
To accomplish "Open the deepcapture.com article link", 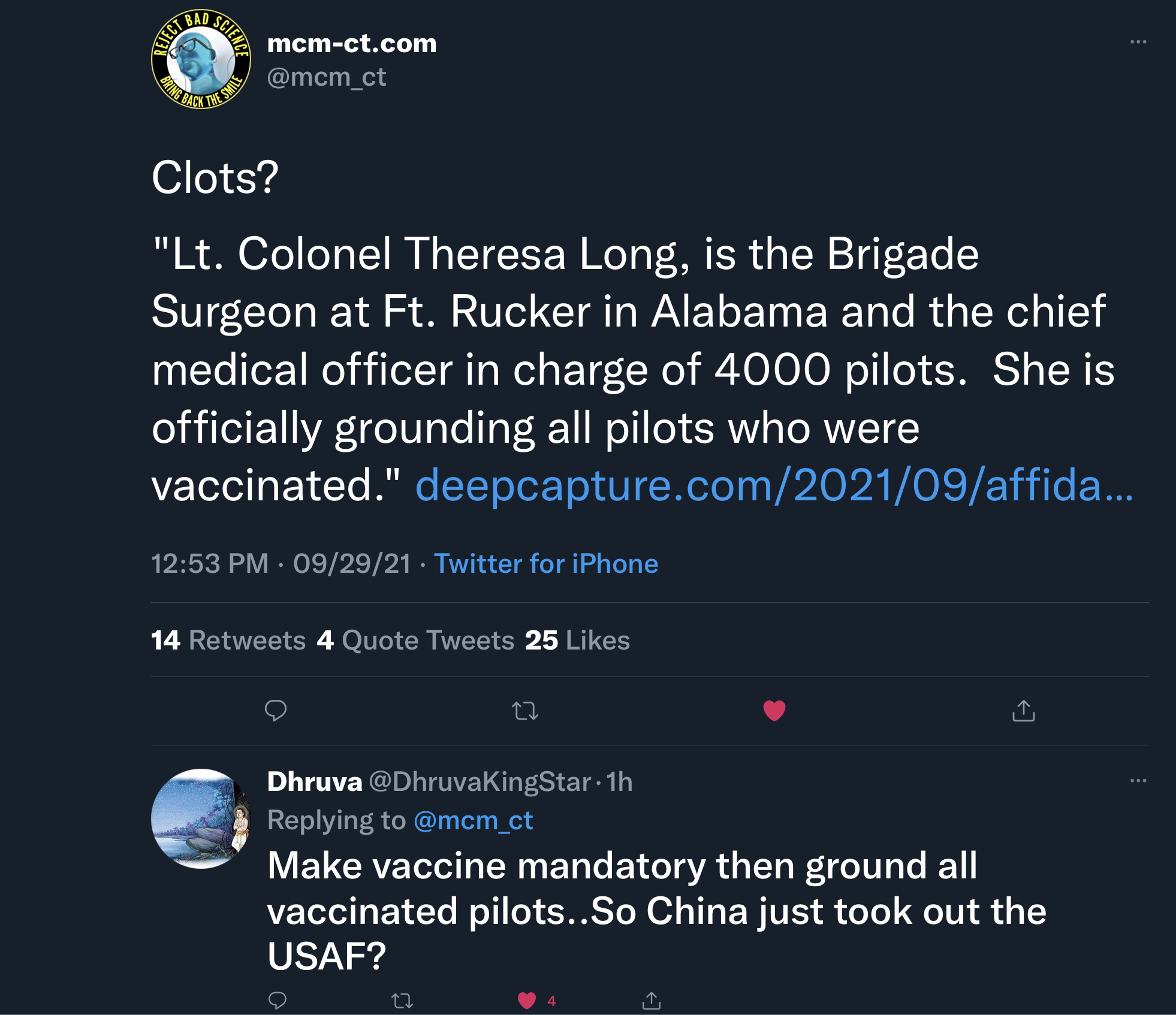I will pyautogui.click(x=774, y=485).
